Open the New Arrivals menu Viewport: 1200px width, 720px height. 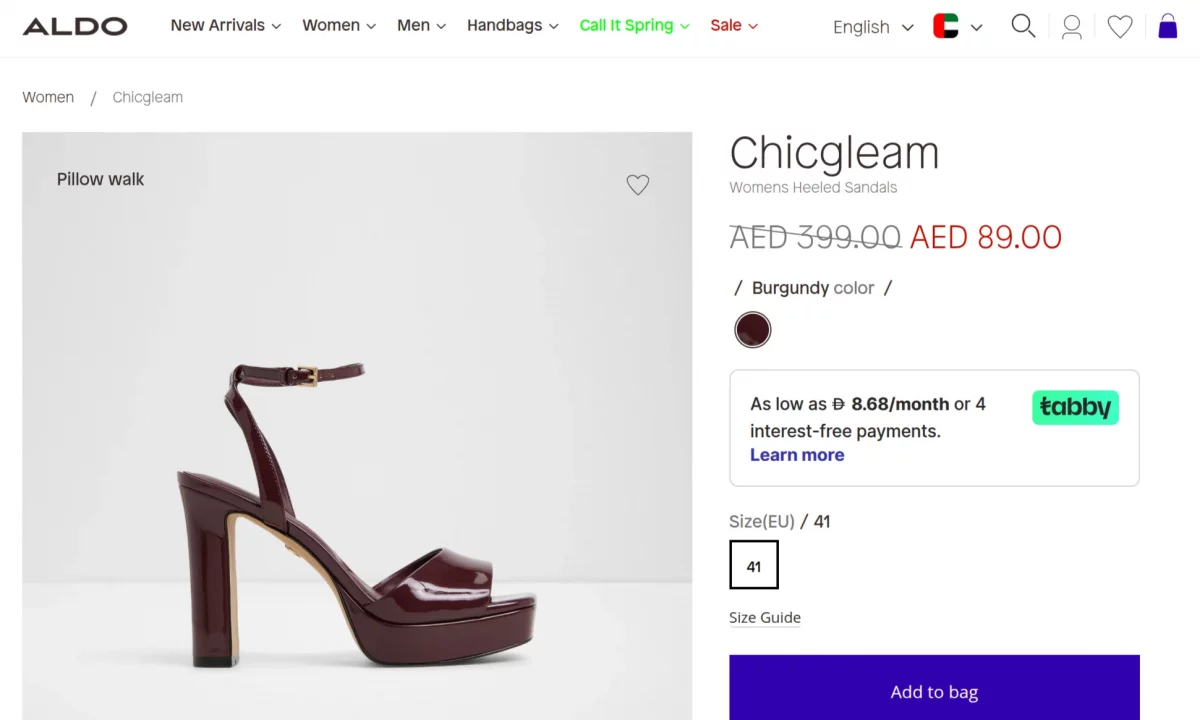[x=225, y=25]
